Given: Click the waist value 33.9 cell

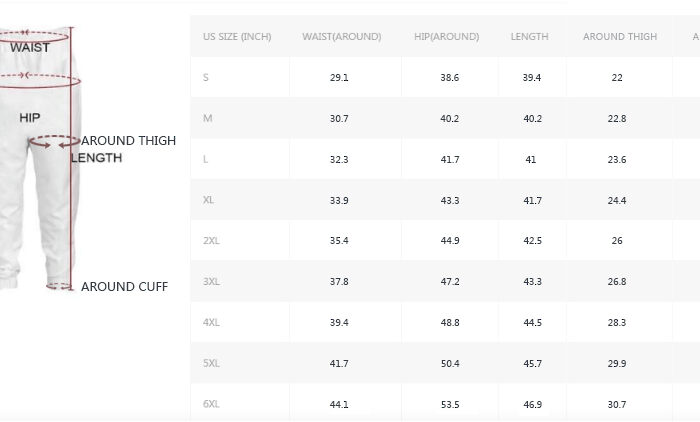Looking at the screenshot, I should tap(339, 201).
